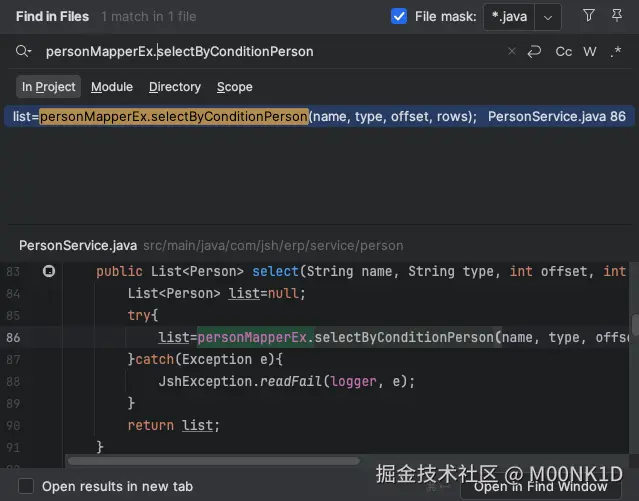Click the try keyword on line 85
The height and width of the screenshot is (501, 639).
[139, 316]
